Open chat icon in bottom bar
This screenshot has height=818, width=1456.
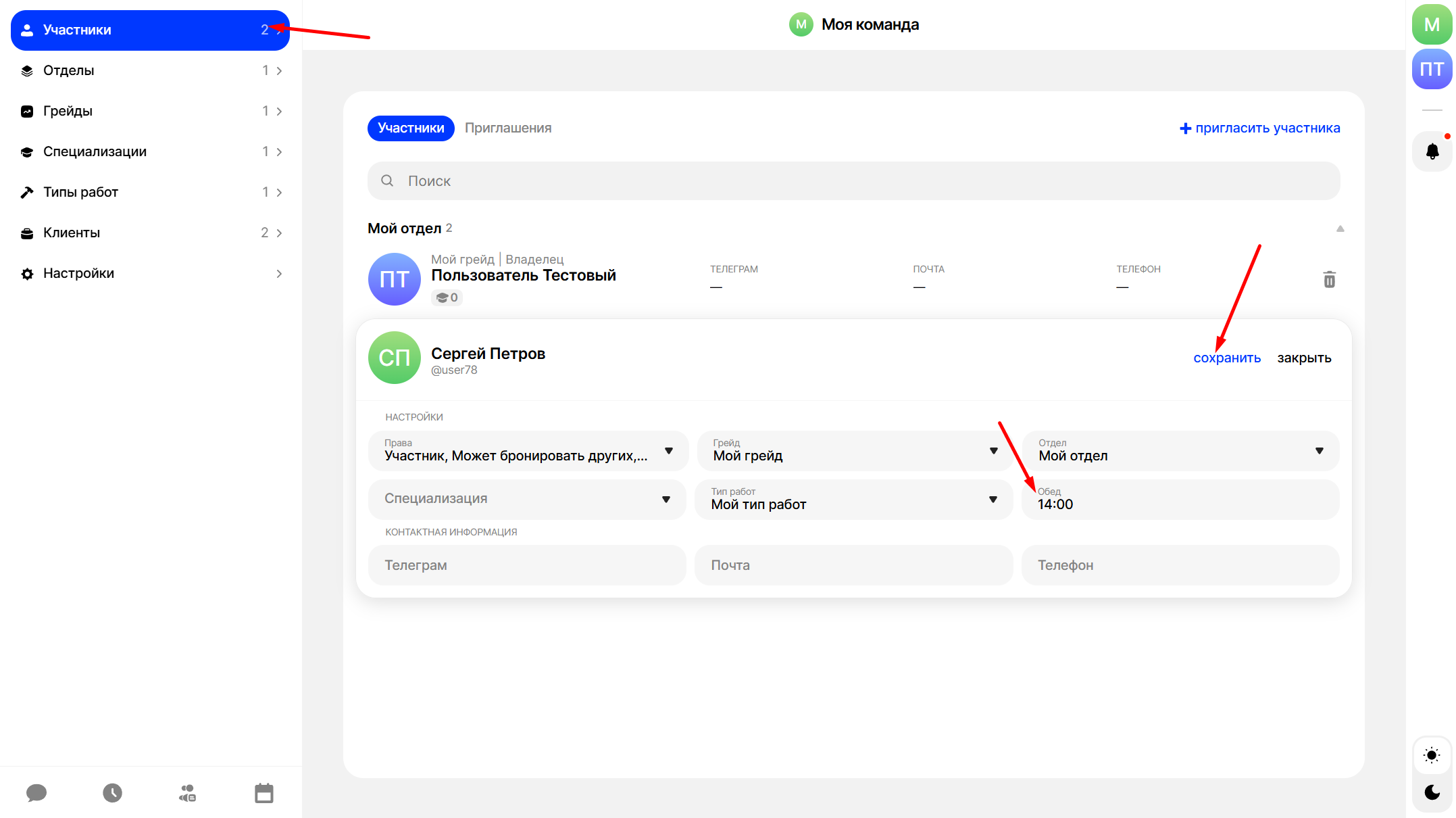tap(36, 792)
